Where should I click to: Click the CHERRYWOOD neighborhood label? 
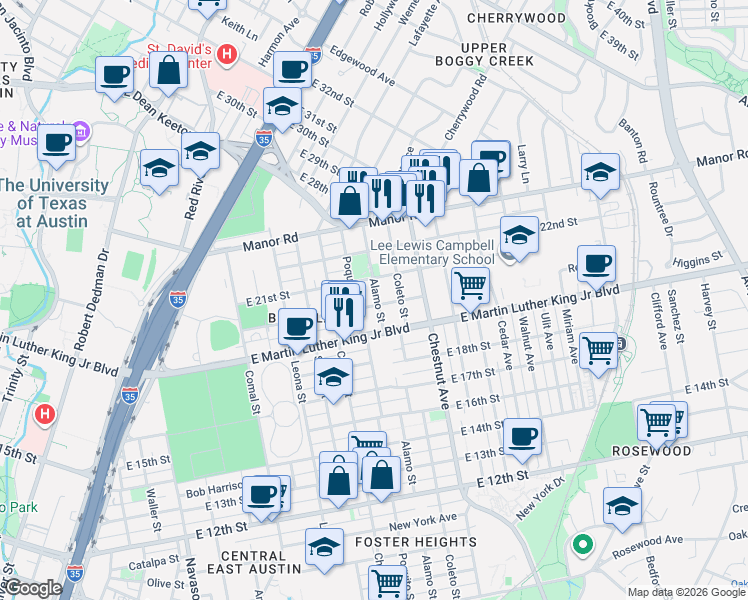516,18
